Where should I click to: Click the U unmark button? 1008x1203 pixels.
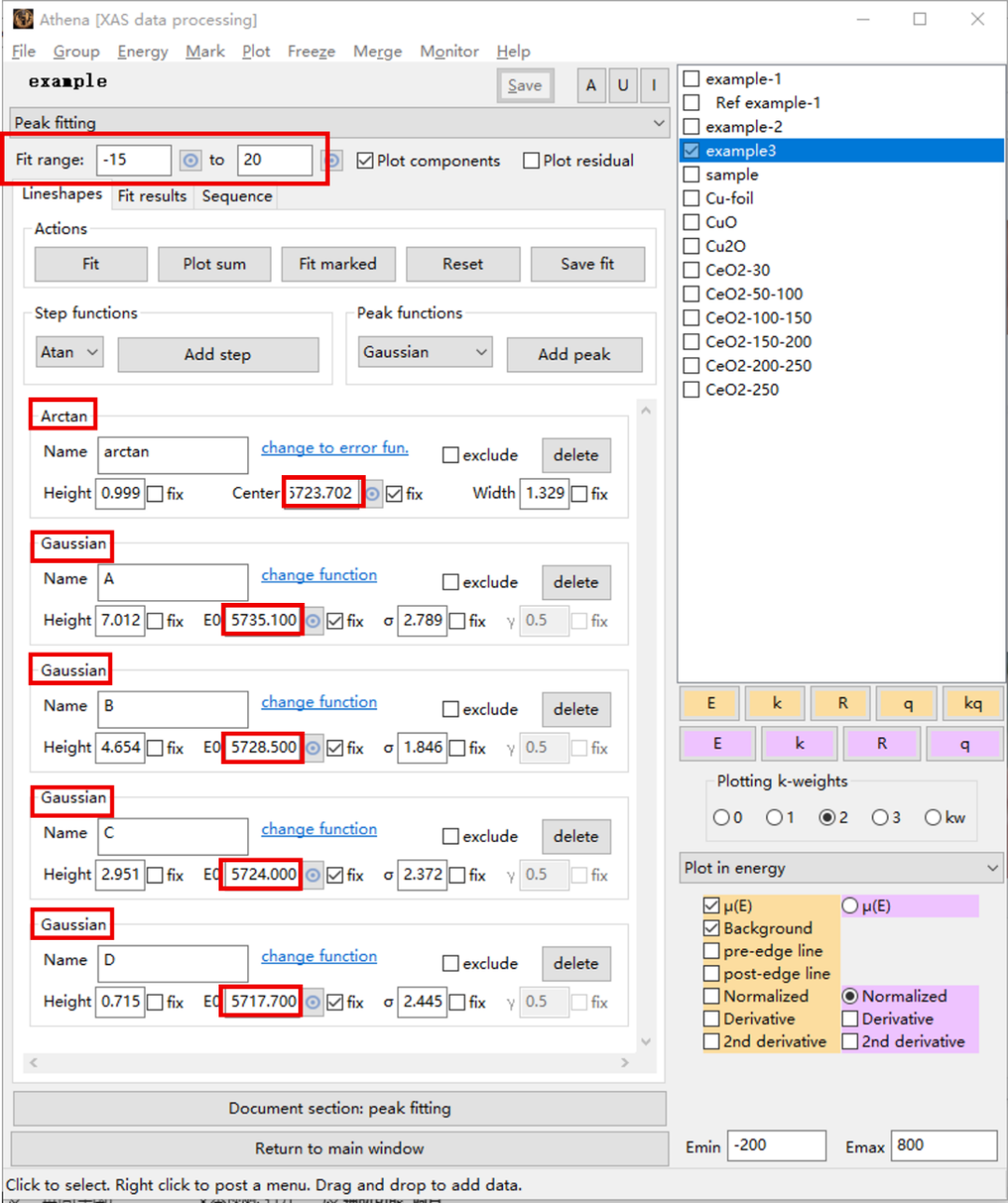(x=623, y=86)
